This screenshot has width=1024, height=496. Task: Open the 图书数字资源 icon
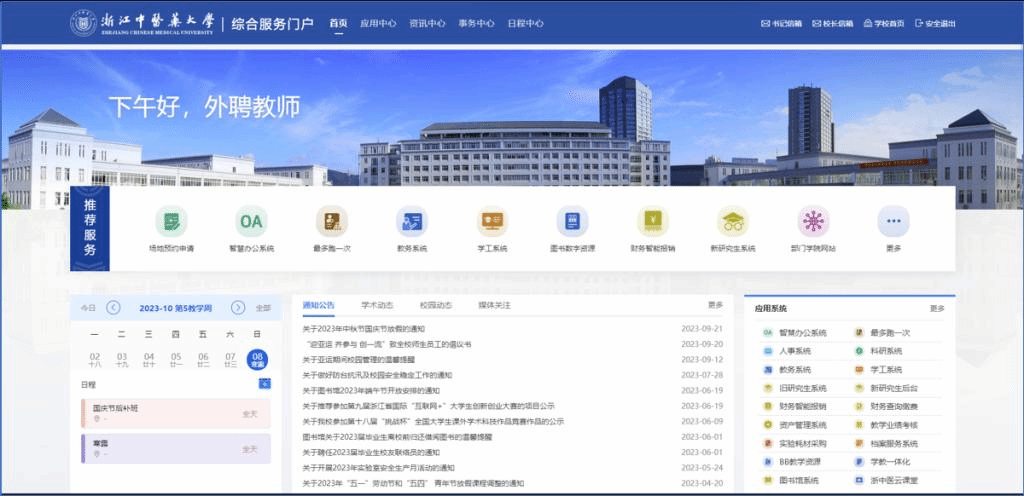(x=572, y=221)
